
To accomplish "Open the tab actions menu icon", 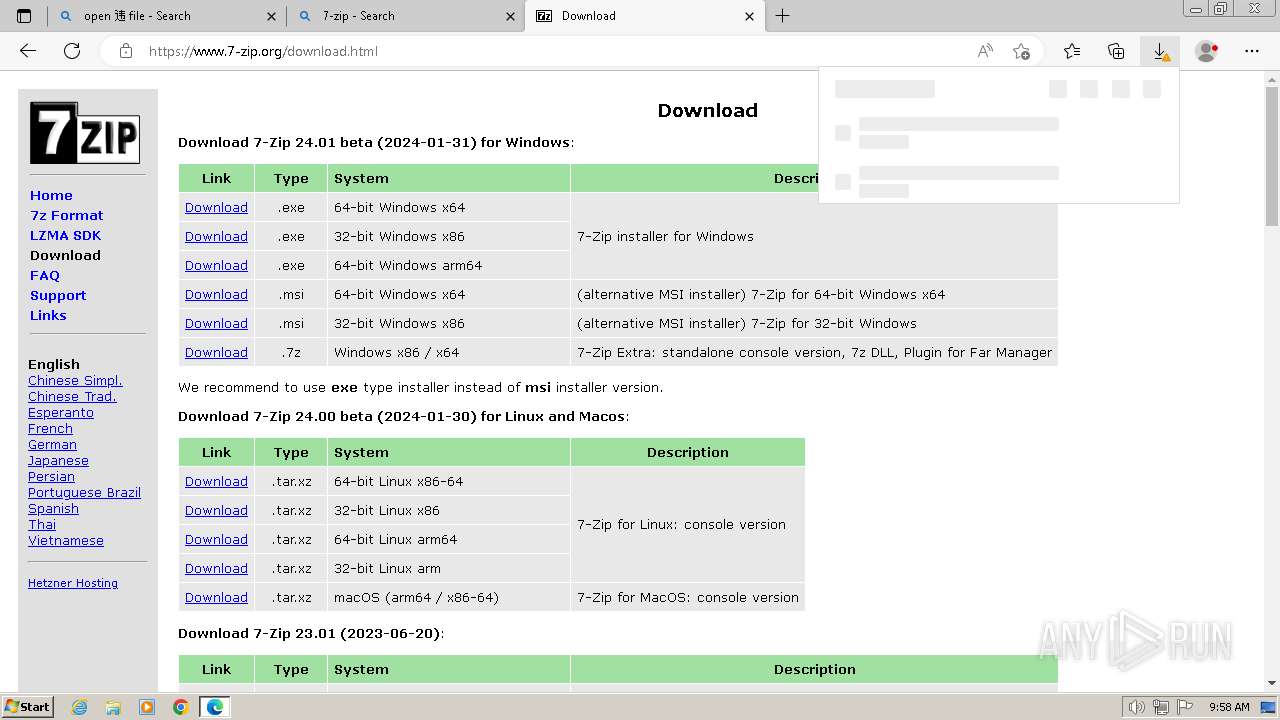I will [x=24, y=16].
